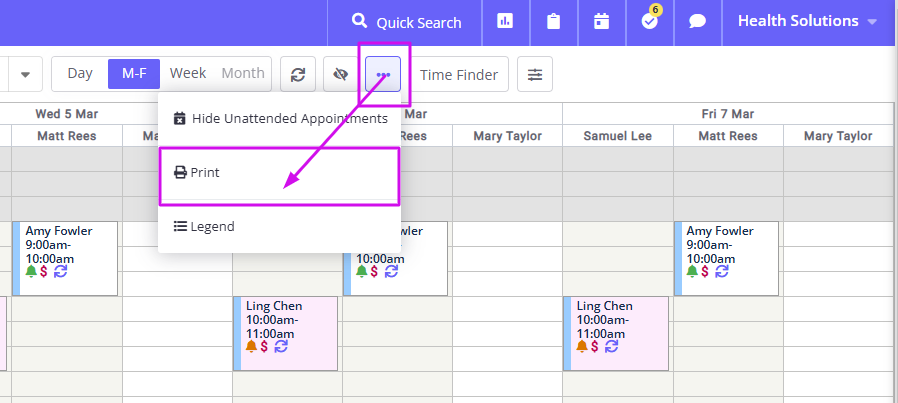Refresh the calendar with the sync icon
Viewport: 898px width, 403px height.
click(x=298, y=74)
